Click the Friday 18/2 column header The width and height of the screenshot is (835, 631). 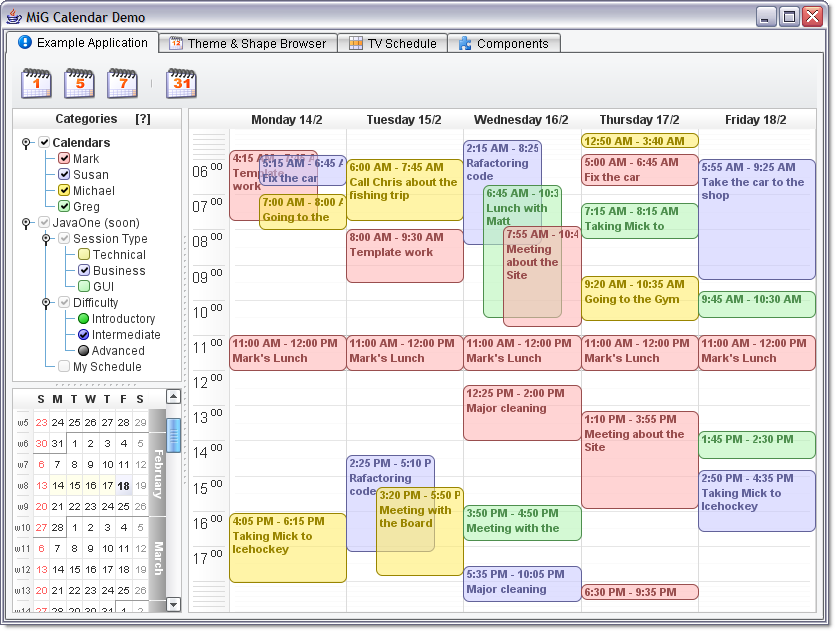[756, 120]
